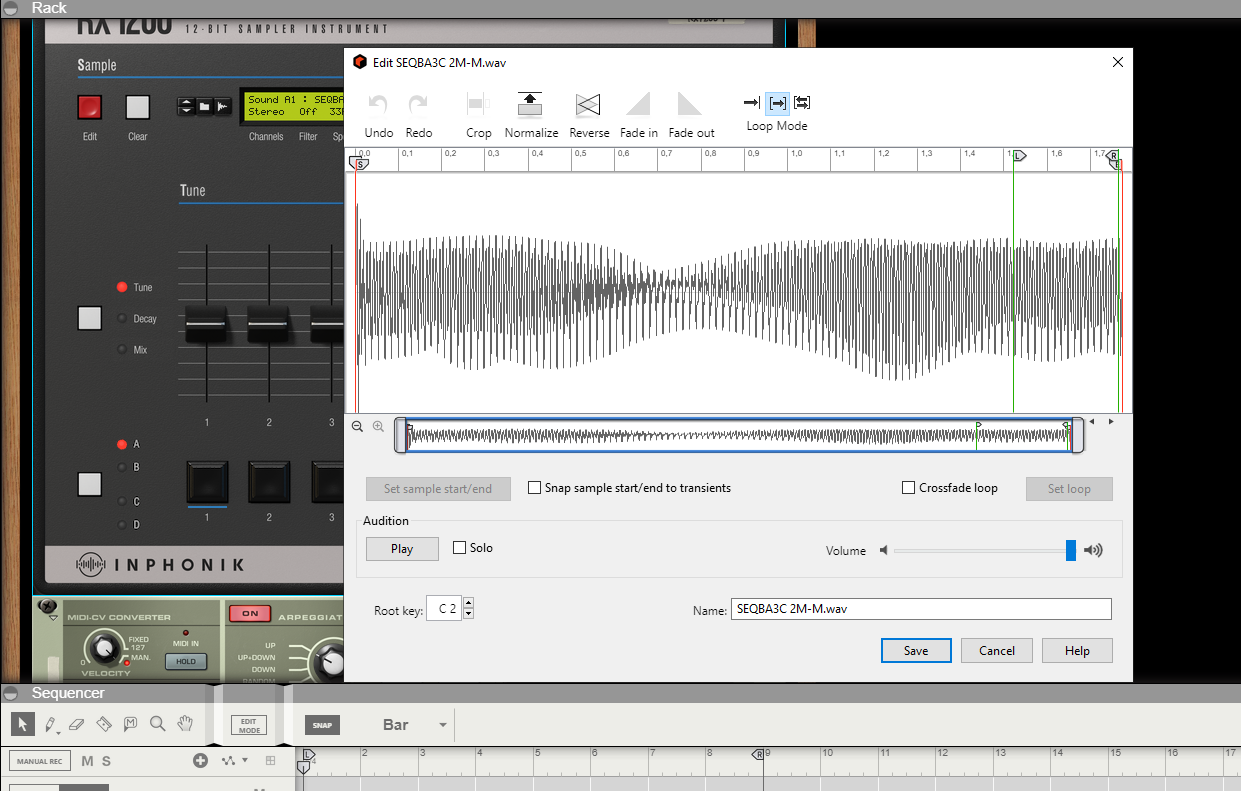Save the edited sample
The image size is (1241, 791).
(916, 650)
